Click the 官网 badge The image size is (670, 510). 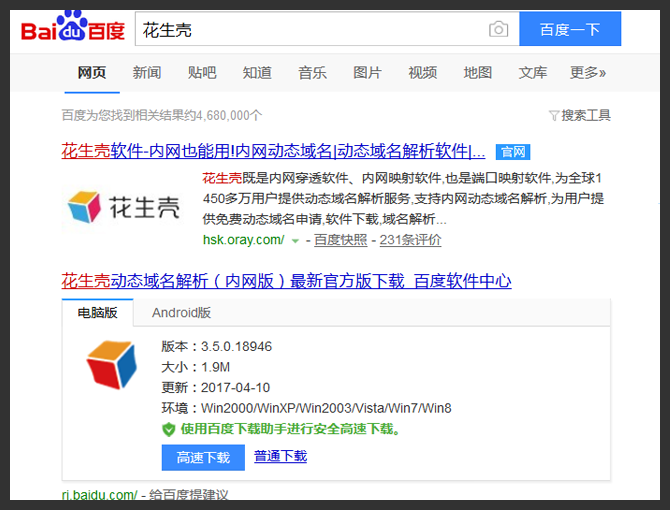pyautogui.click(x=513, y=152)
